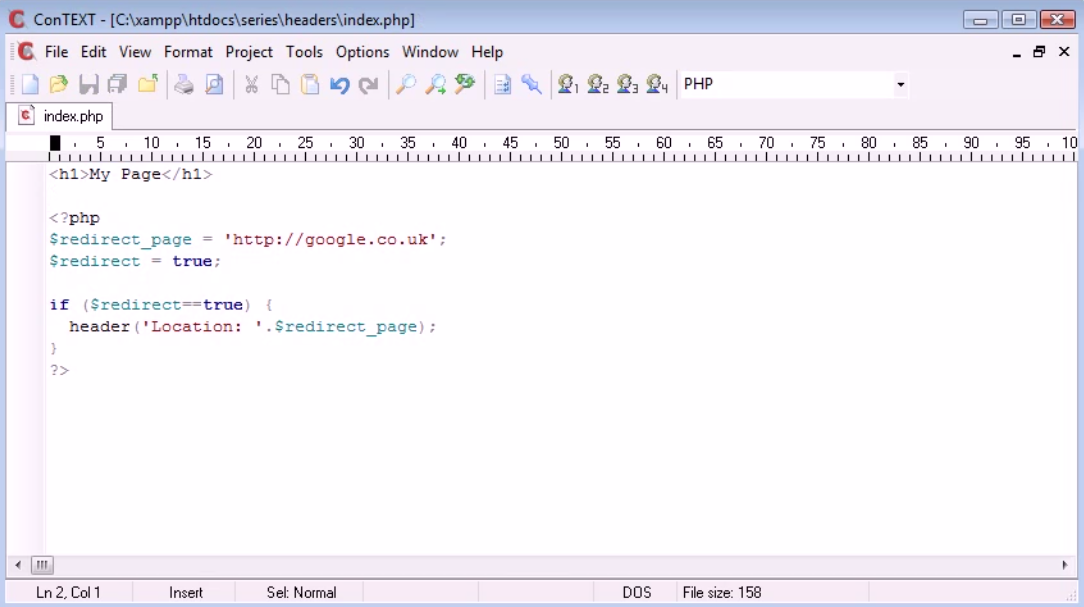Click 'File size: 158' status entry
This screenshot has height=607, width=1084.
click(722, 592)
